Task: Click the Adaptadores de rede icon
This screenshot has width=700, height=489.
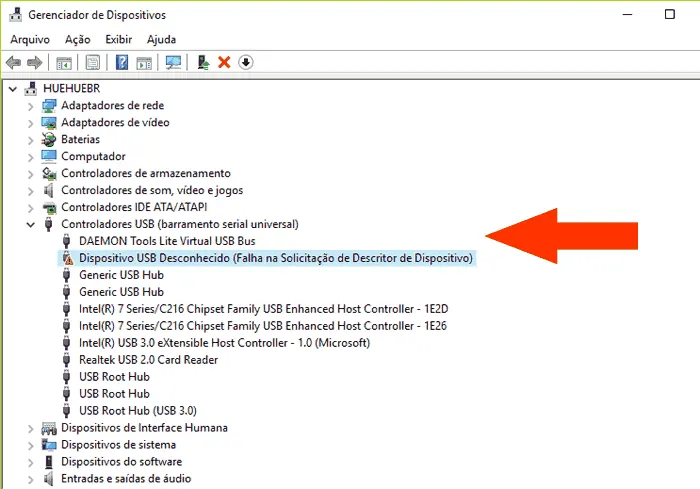Action: 49,105
